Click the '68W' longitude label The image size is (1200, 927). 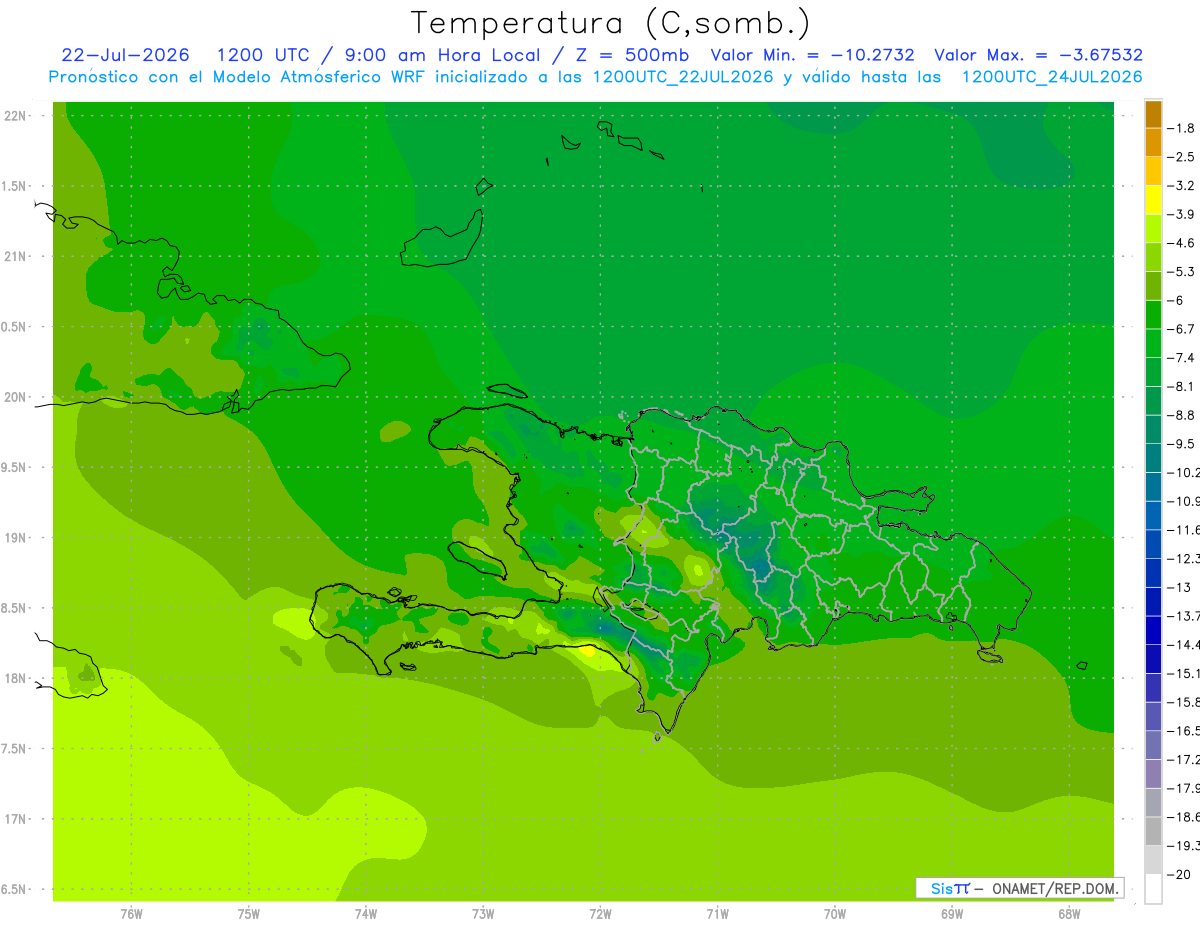(1068, 914)
